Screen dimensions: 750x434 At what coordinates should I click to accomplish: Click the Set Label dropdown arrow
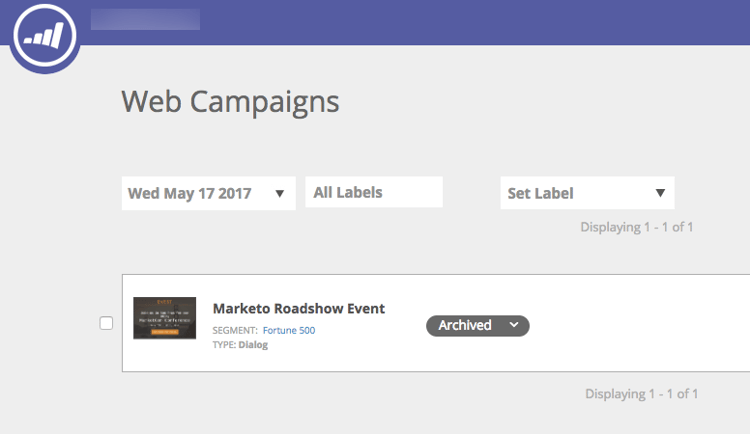[660, 193]
